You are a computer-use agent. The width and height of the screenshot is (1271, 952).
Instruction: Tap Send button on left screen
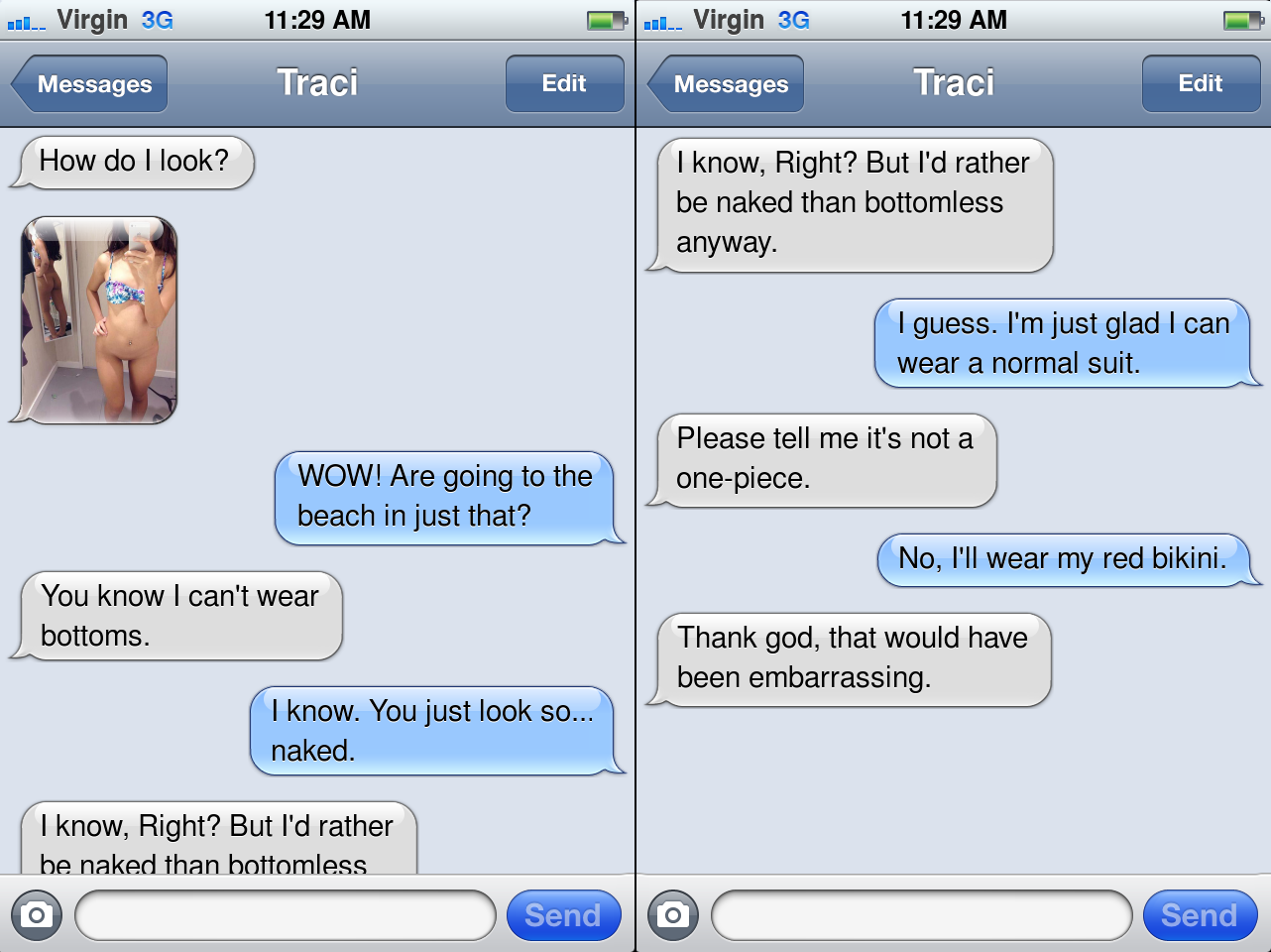563,914
